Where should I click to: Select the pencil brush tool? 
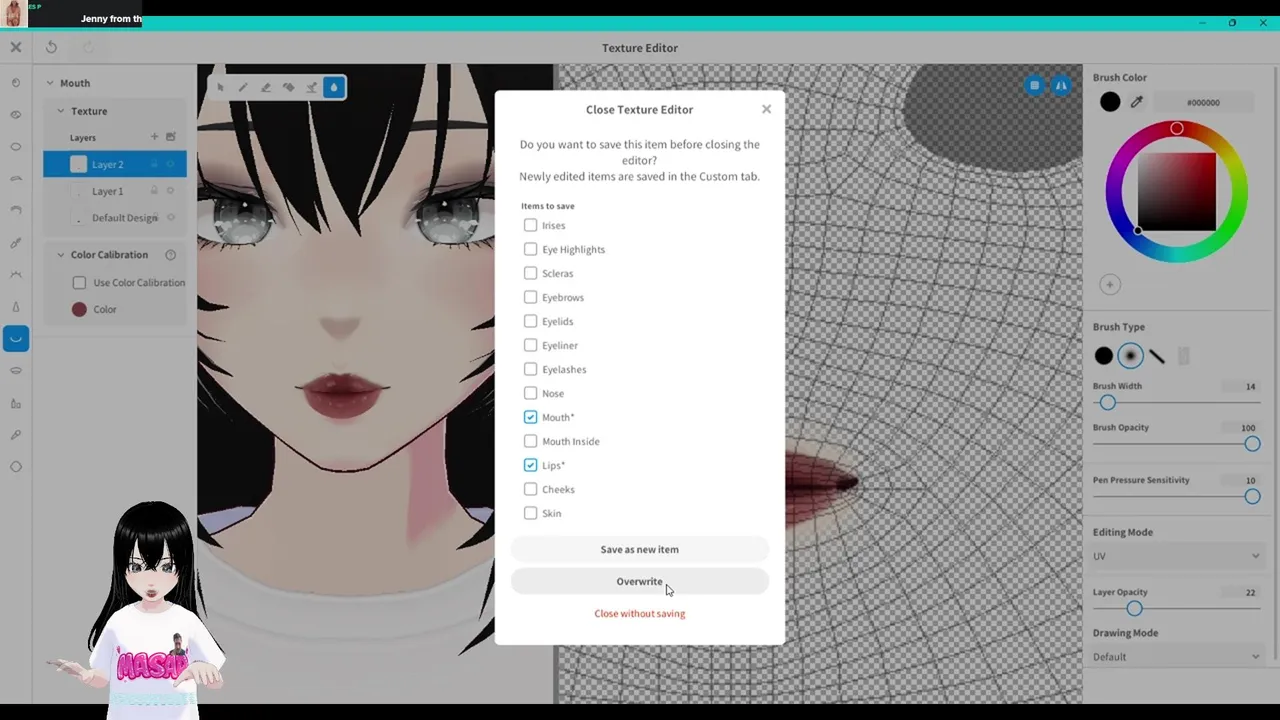243,87
